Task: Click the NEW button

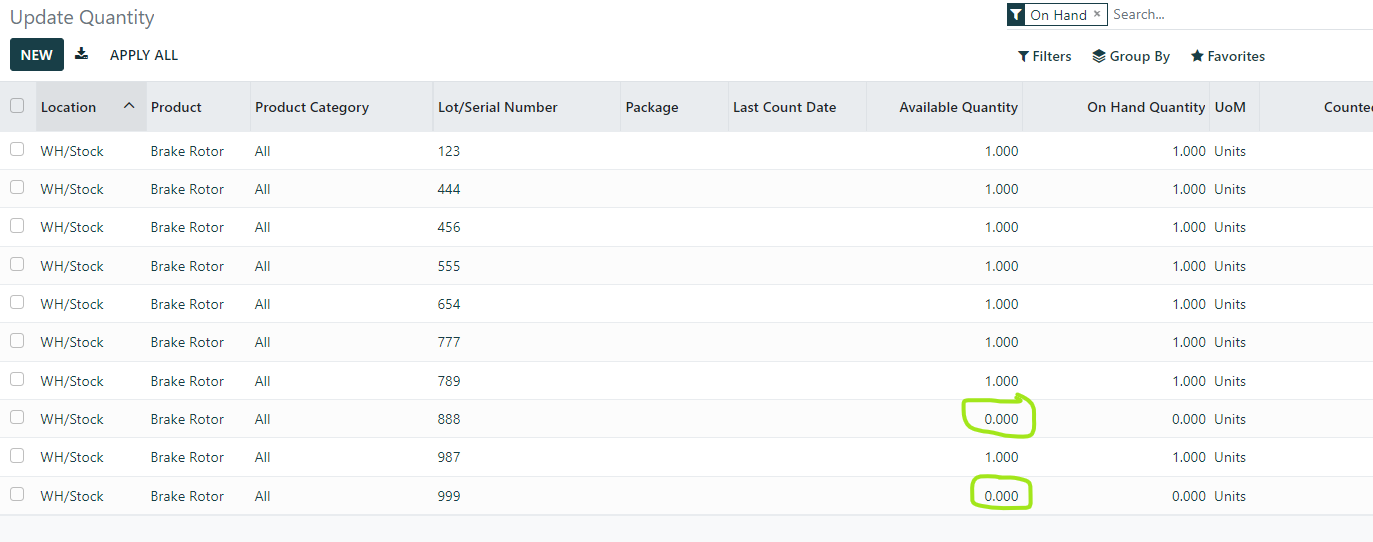Action: click(x=37, y=55)
